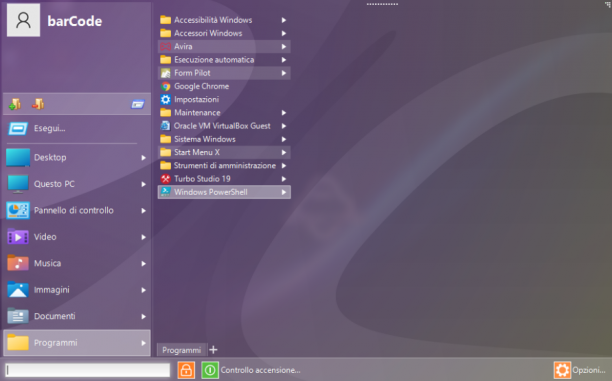The height and width of the screenshot is (381, 612).
Task: Click the Documenti label in left panel
Action: 54,316
